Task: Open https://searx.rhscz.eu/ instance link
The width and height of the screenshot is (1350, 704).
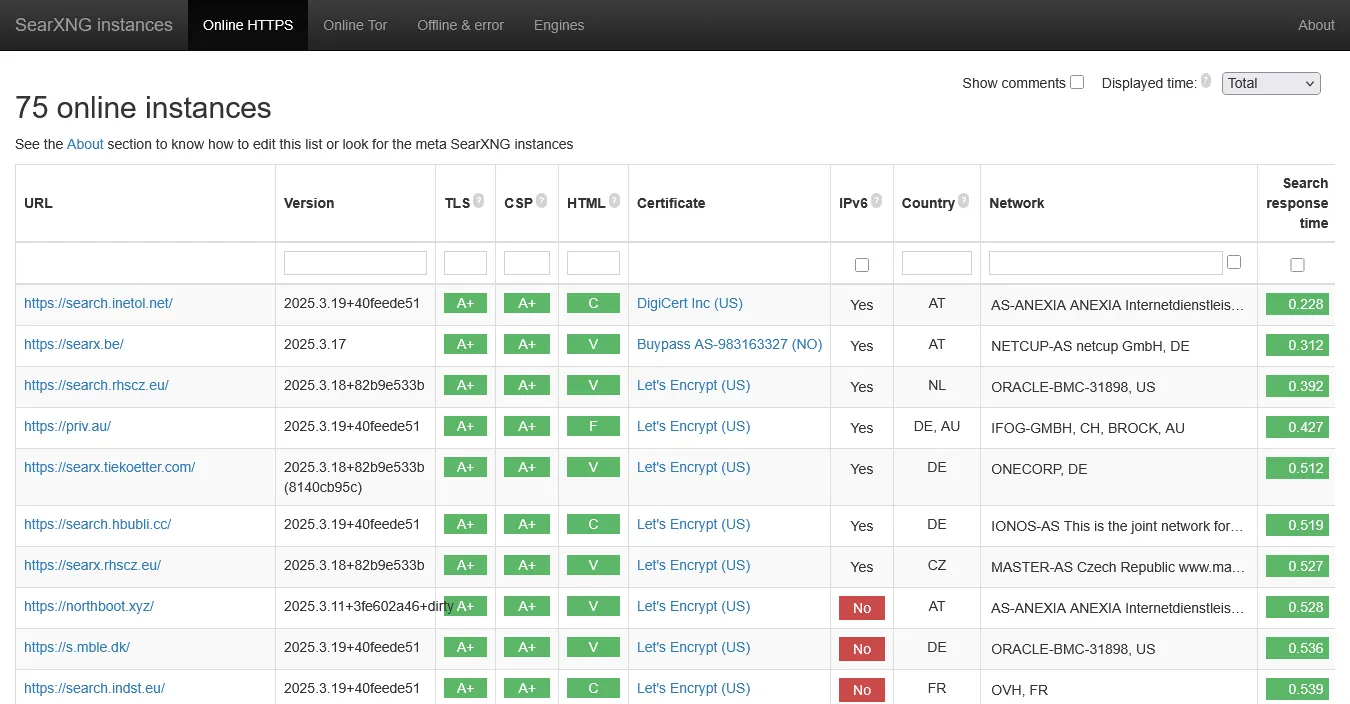Action: [92, 565]
